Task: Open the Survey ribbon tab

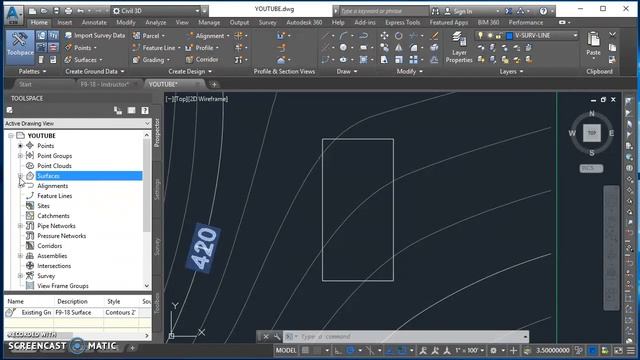Action: click(267, 22)
